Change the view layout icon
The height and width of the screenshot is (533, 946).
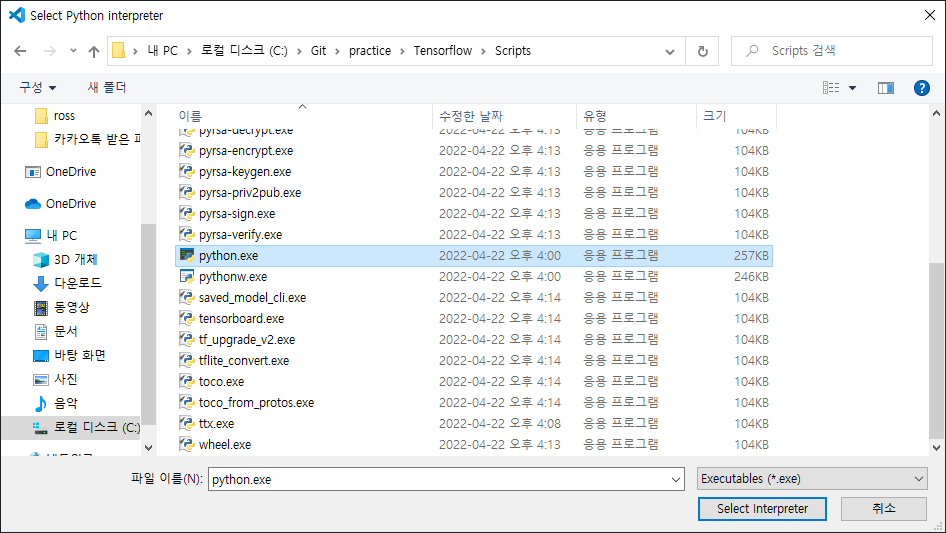[x=831, y=88]
